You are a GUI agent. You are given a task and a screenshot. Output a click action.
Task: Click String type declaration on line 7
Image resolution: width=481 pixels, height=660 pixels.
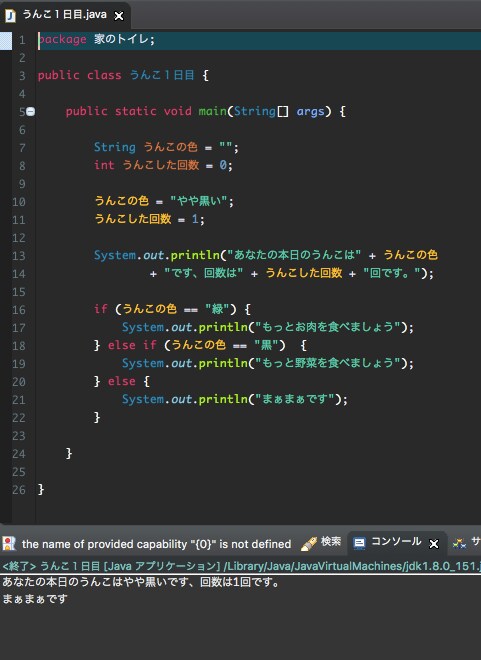(115, 147)
